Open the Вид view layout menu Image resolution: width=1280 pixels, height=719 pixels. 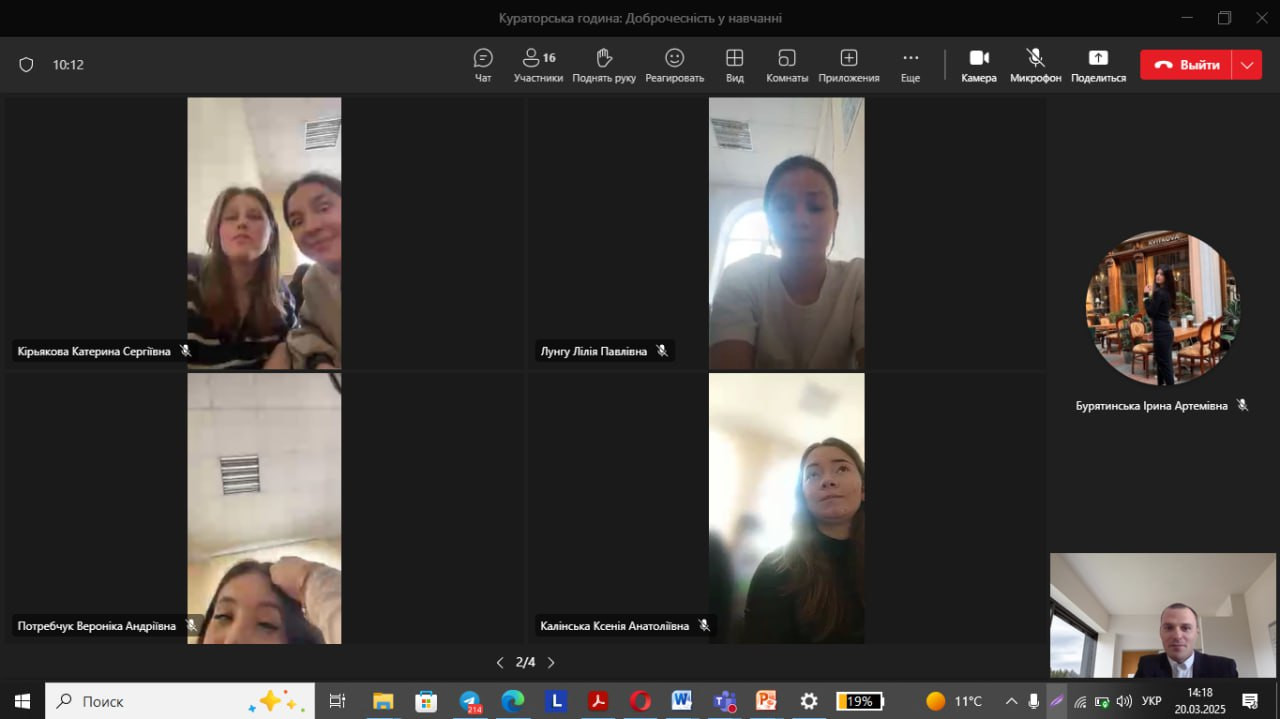[x=735, y=65]
